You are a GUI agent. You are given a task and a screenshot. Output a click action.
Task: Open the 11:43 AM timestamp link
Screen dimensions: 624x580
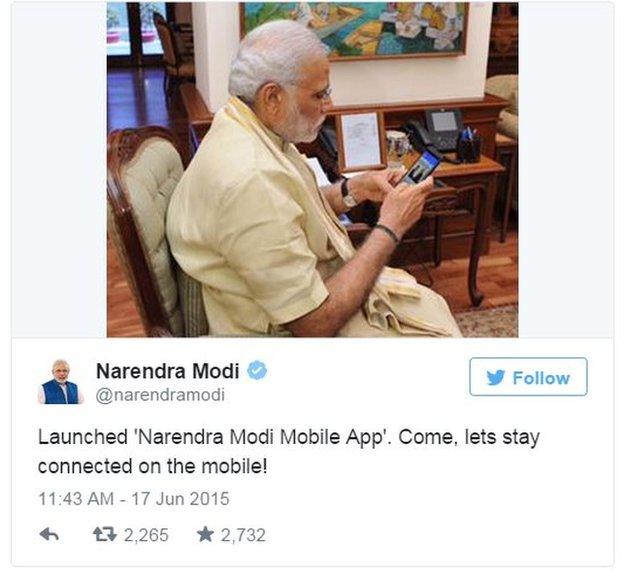point(76,499)
